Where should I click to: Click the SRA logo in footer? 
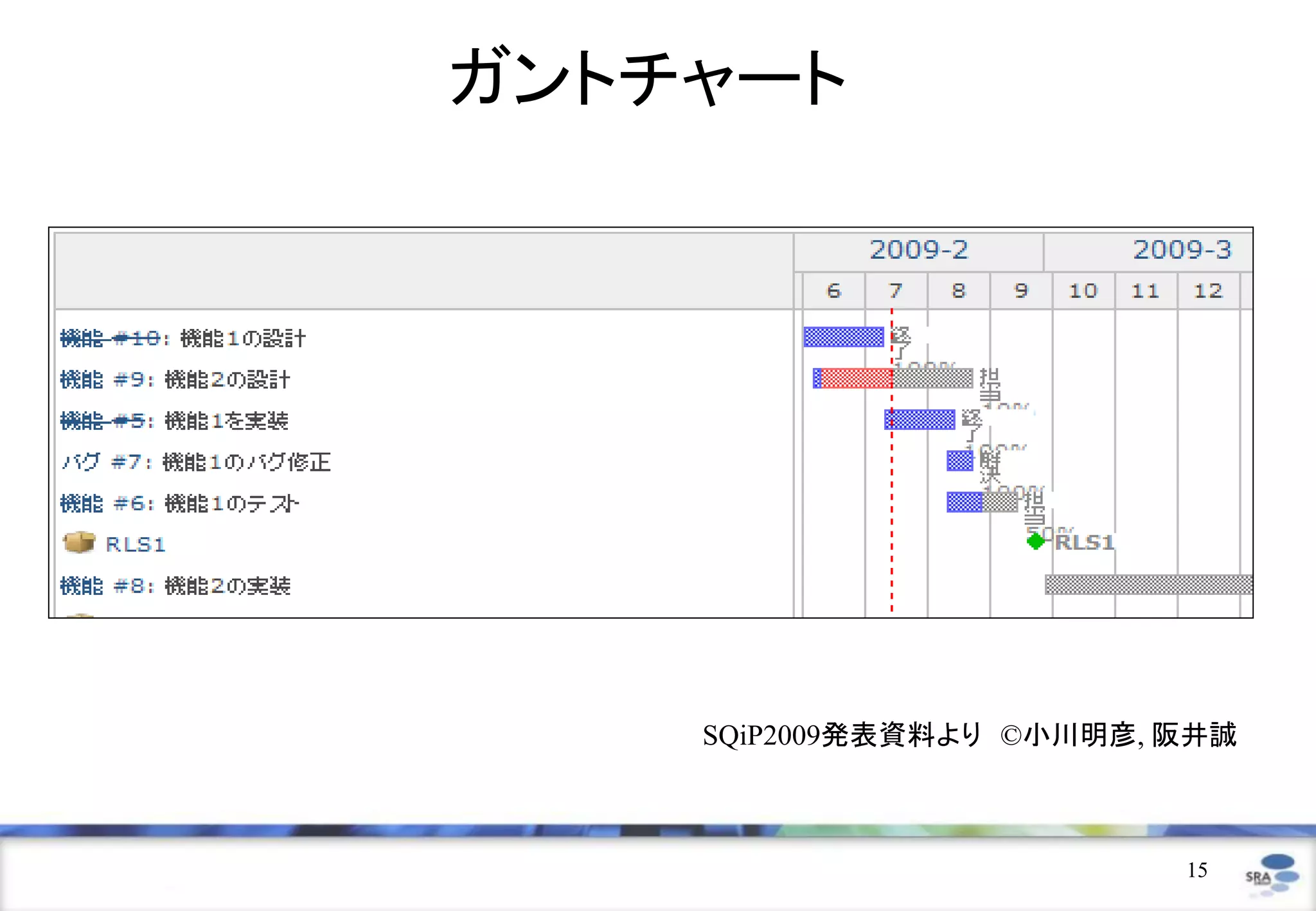click(x=1272, y=874)
